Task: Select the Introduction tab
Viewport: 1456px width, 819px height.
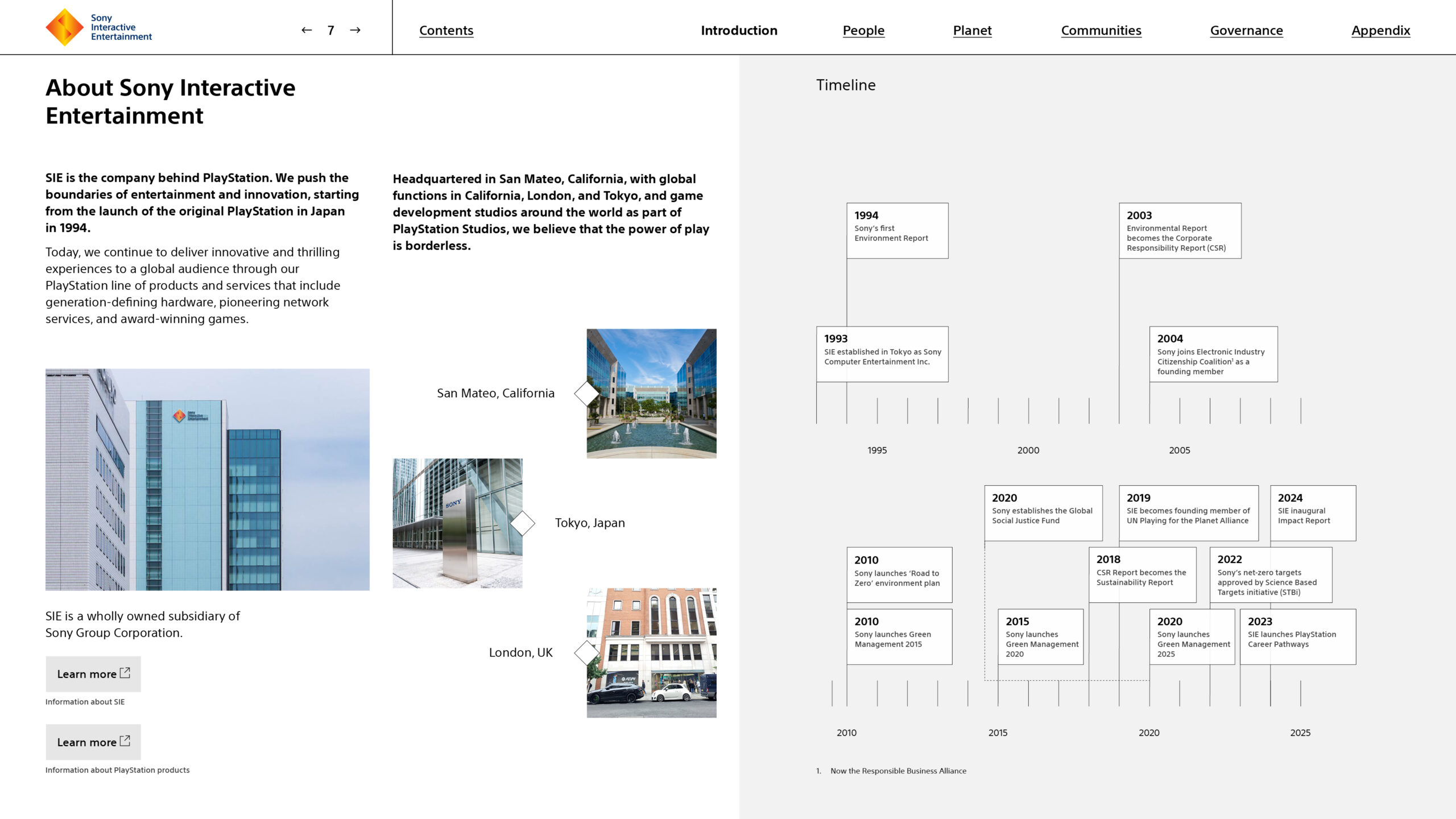Action: [739, 30]
